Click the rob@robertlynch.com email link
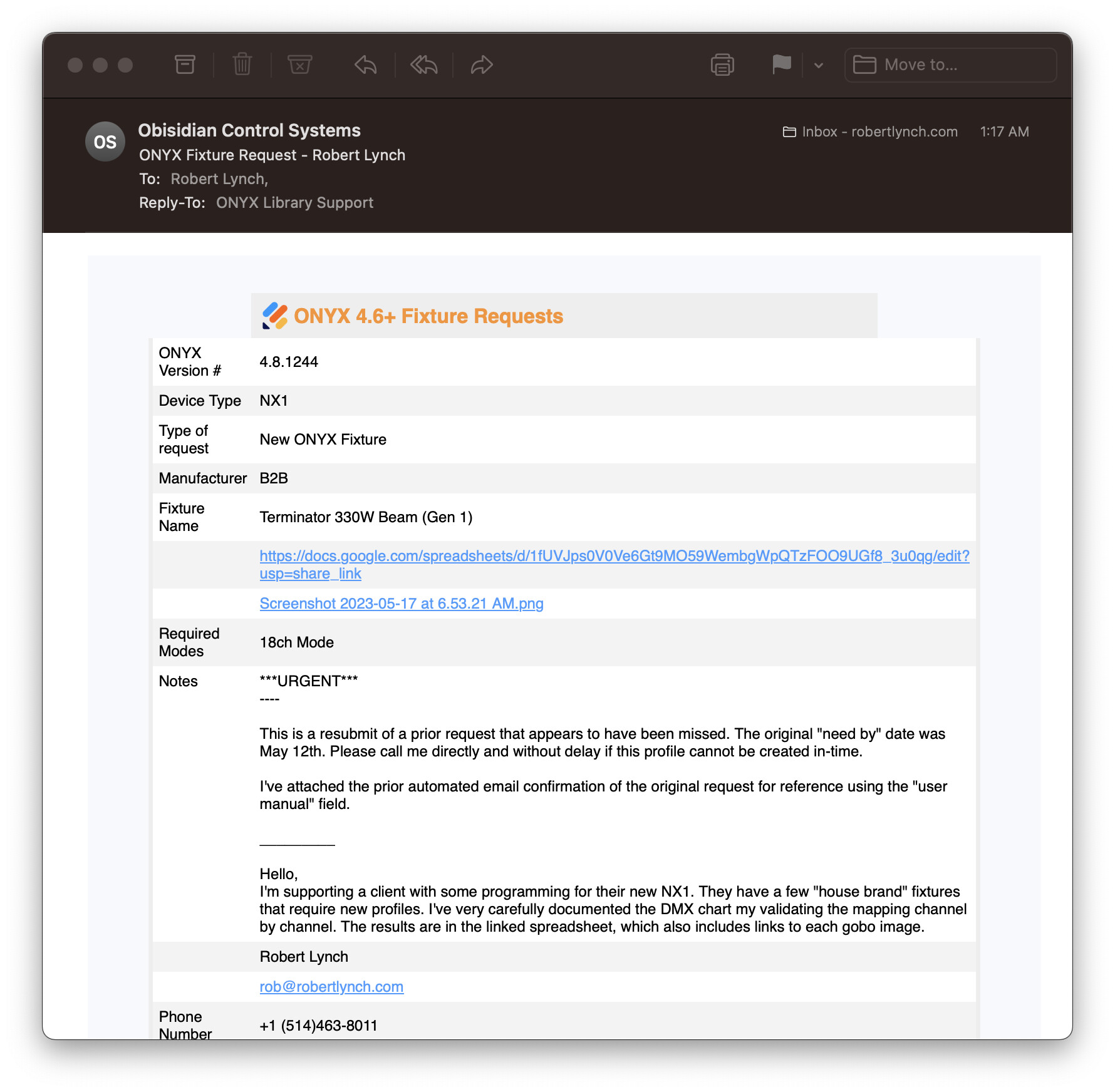 [331, 987]
